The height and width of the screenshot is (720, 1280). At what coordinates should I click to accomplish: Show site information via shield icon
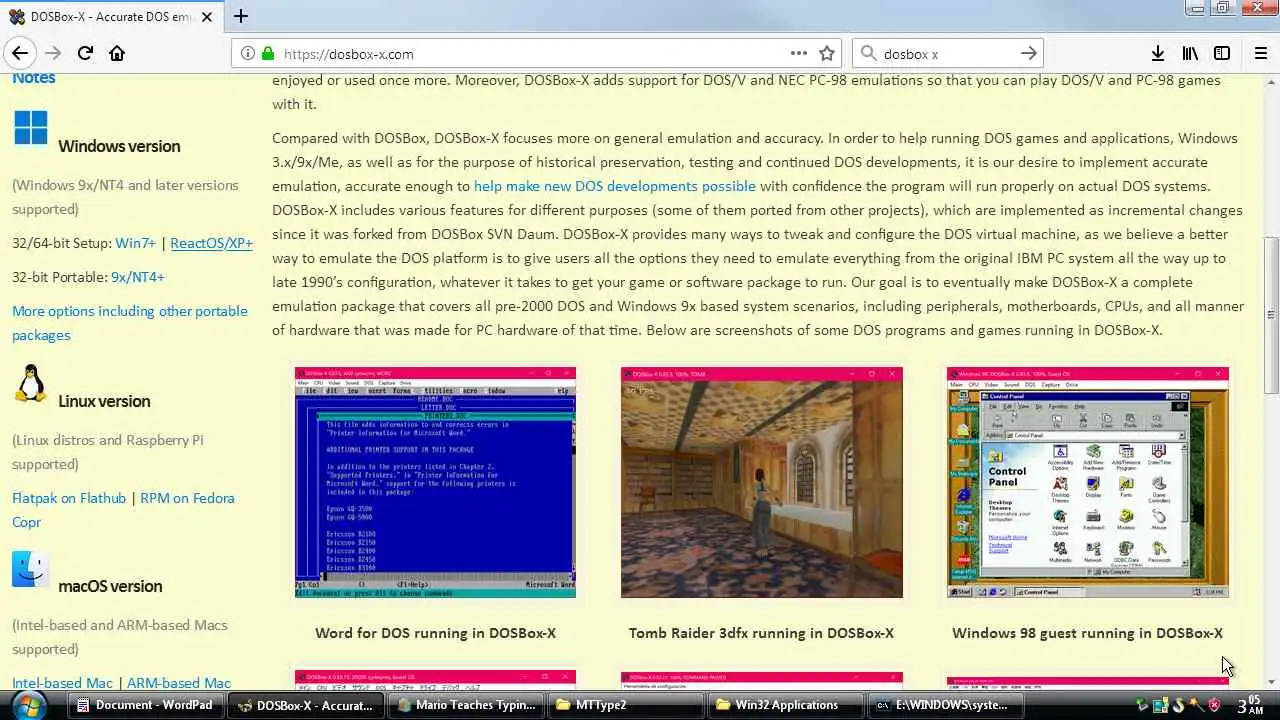(248, 54)
